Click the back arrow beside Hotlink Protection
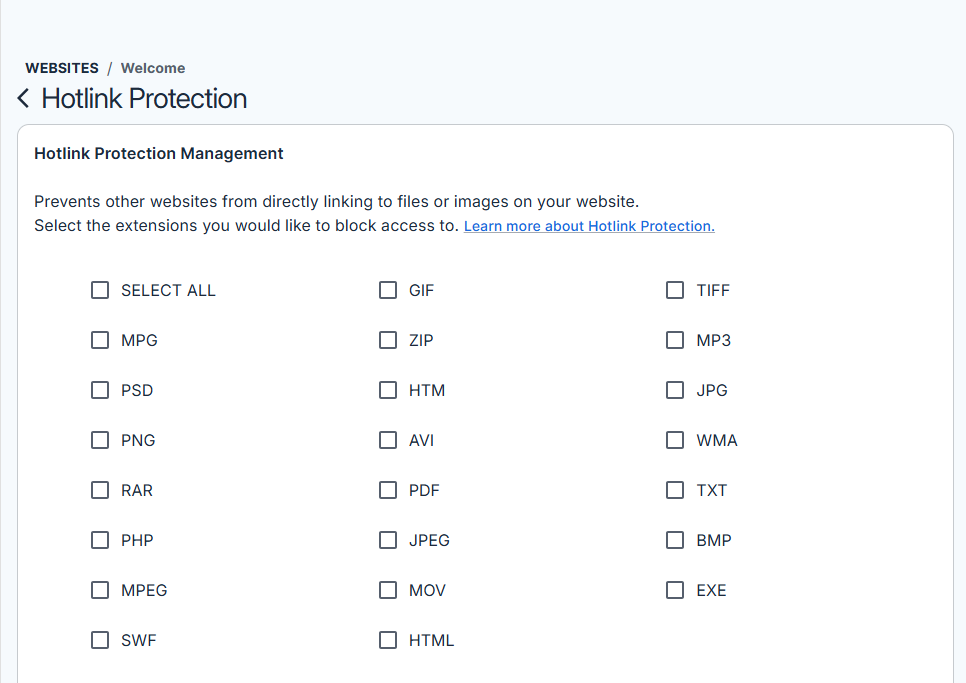This screenshot has width=966, height=683. pyautogui.click(x=22, y=97)
